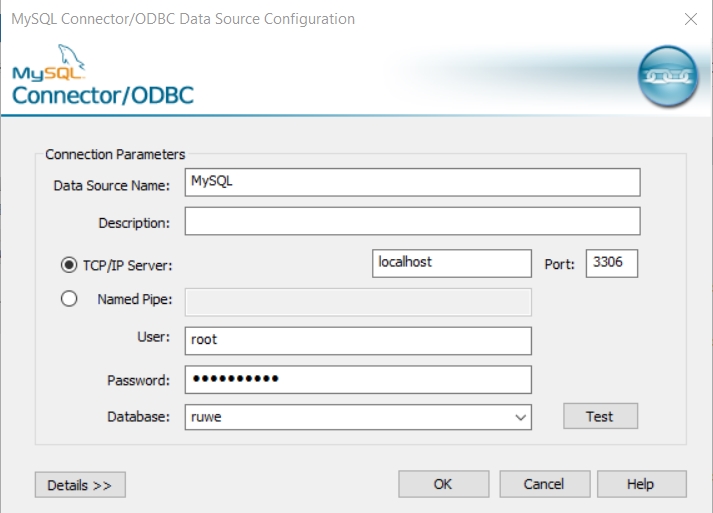This screenshot has height=513, width=713.
Task: Click the Connector/ODBC heading text
Action: (x=103, y=96)
